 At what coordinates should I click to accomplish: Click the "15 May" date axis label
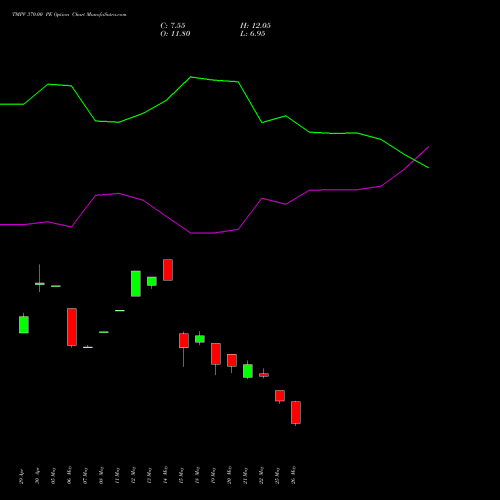click(x=181, y=476)
